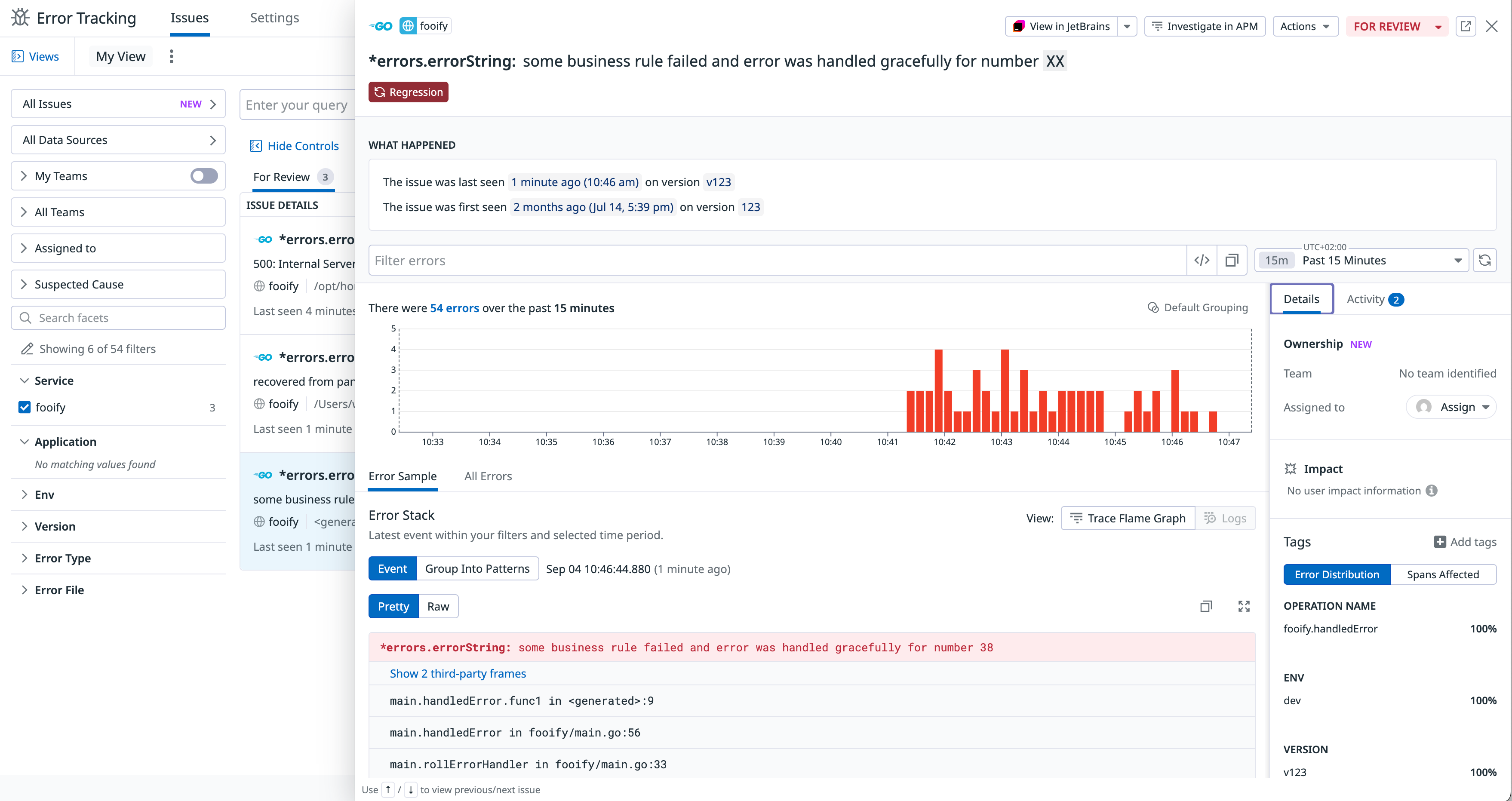Open the three-dot menu next to My View
The image size is (1512, 801).
click(171, 56)
